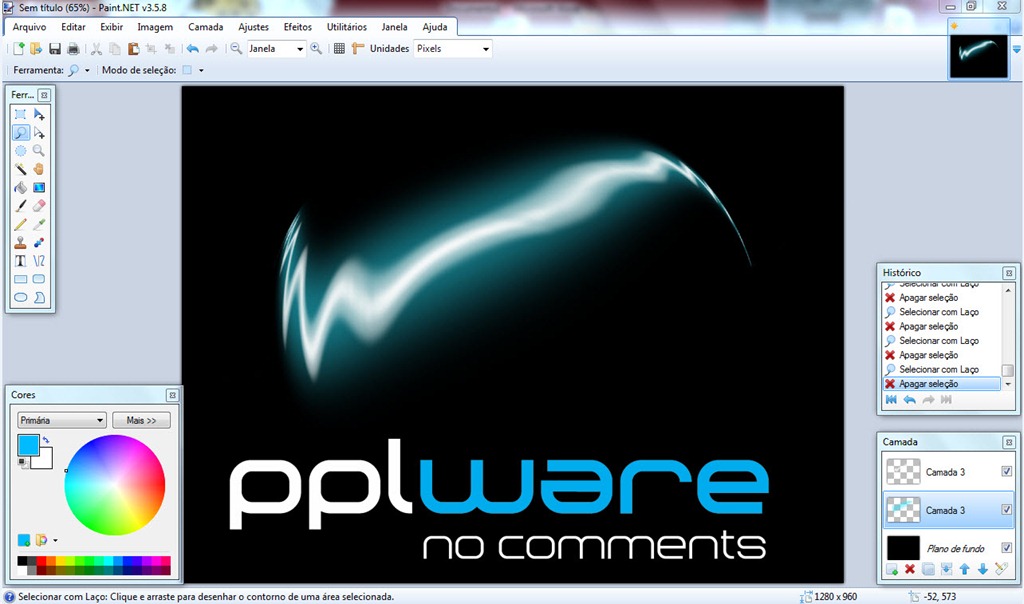Screen dimensions: 1024x604
Task: Select the Text tool
Action: [x=20, y=261]
